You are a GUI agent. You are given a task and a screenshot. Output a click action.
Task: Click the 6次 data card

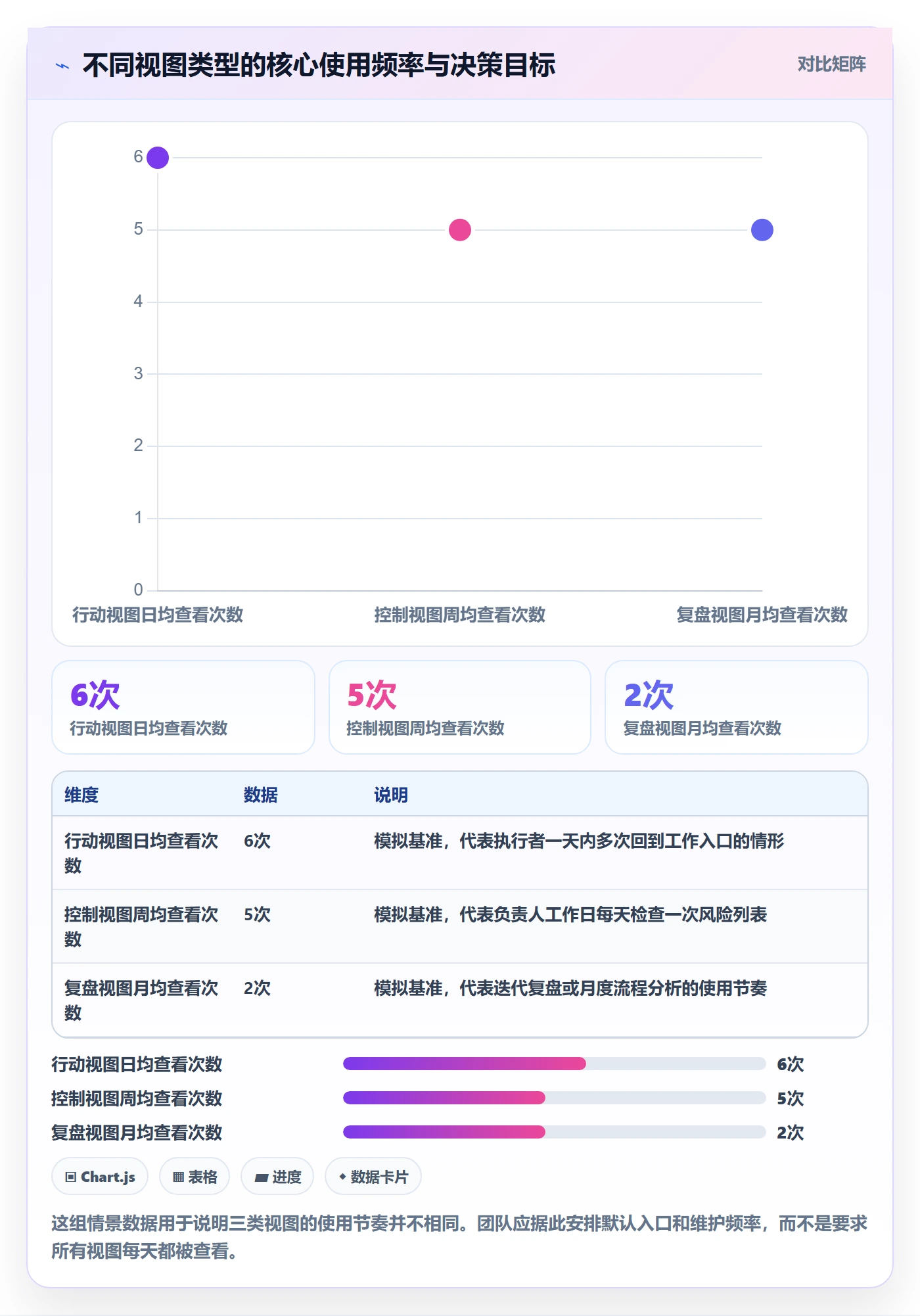pos(183,707)
